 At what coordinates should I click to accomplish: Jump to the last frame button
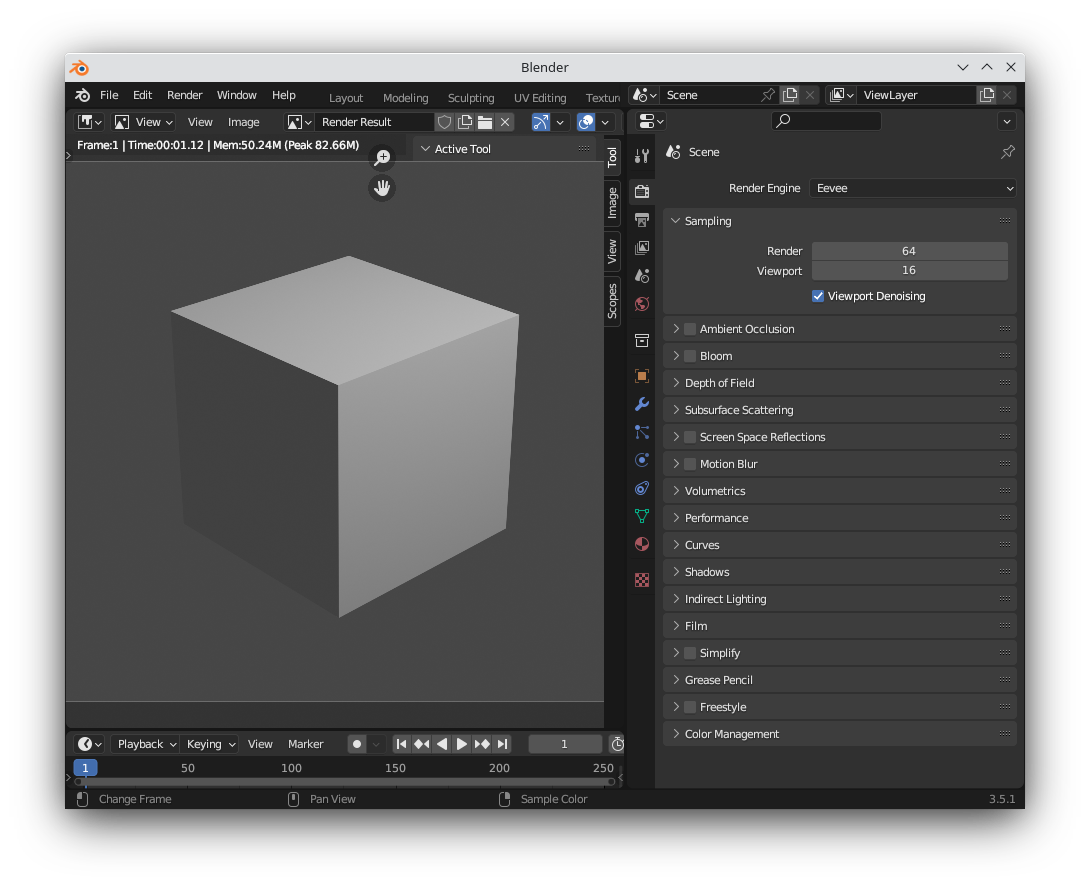tap(501, 743)
